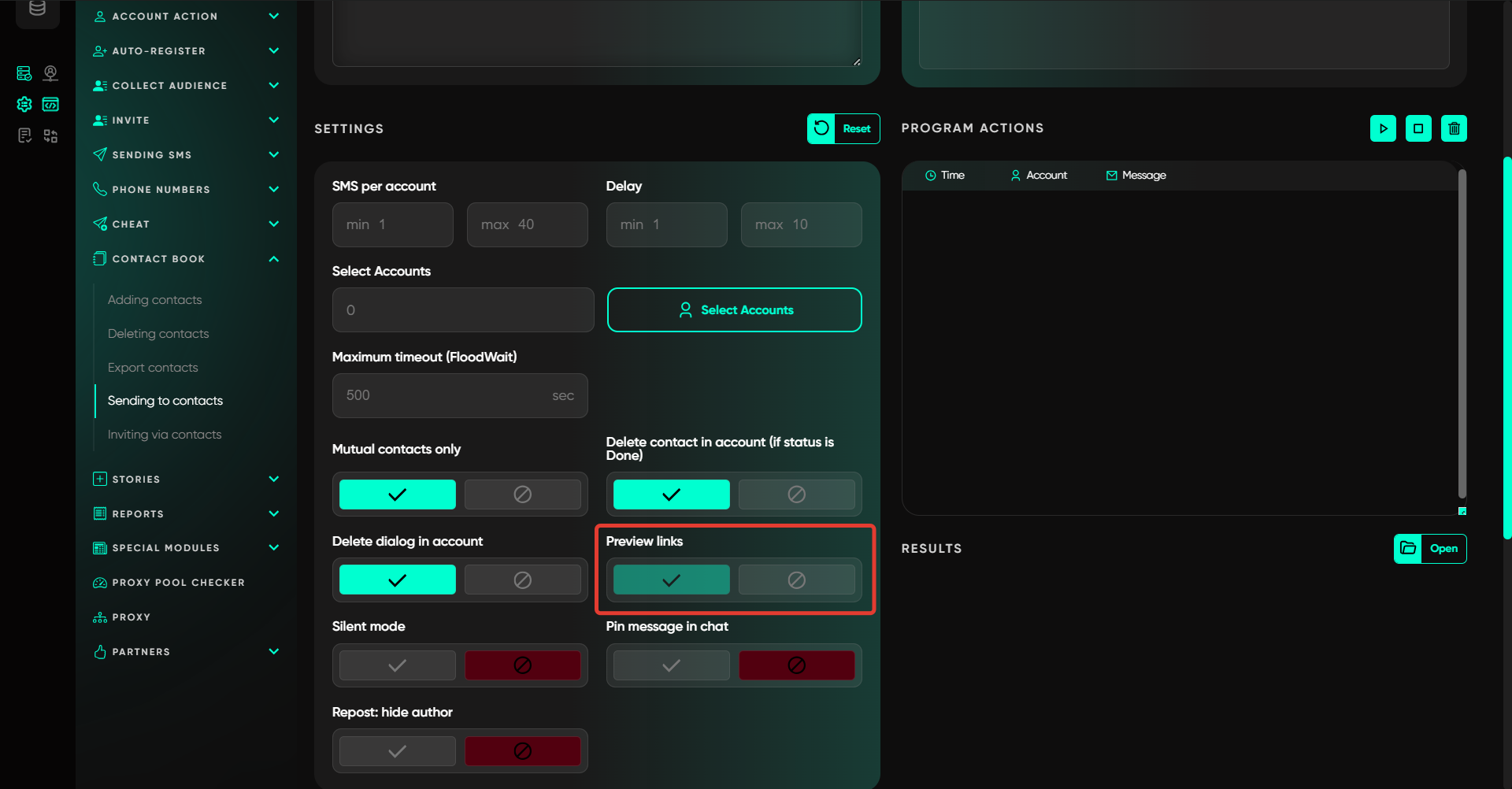
Task: Go to Inviting via contacts
Action: tap(165, 435)
